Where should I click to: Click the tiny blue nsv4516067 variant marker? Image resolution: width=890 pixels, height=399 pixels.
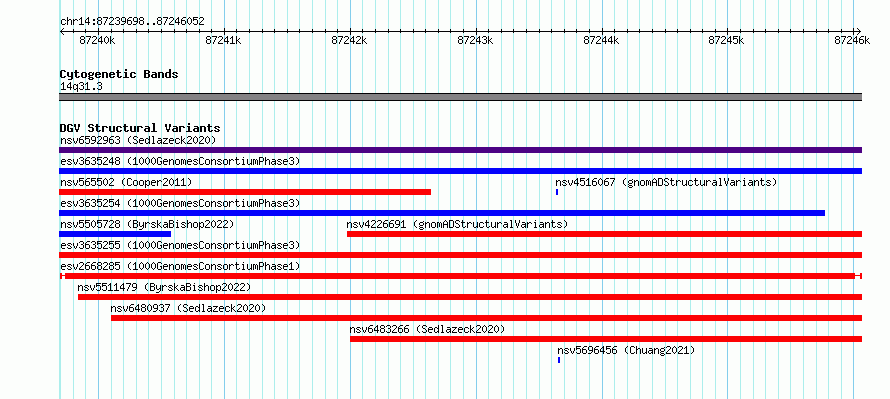[x=557, y=192]
